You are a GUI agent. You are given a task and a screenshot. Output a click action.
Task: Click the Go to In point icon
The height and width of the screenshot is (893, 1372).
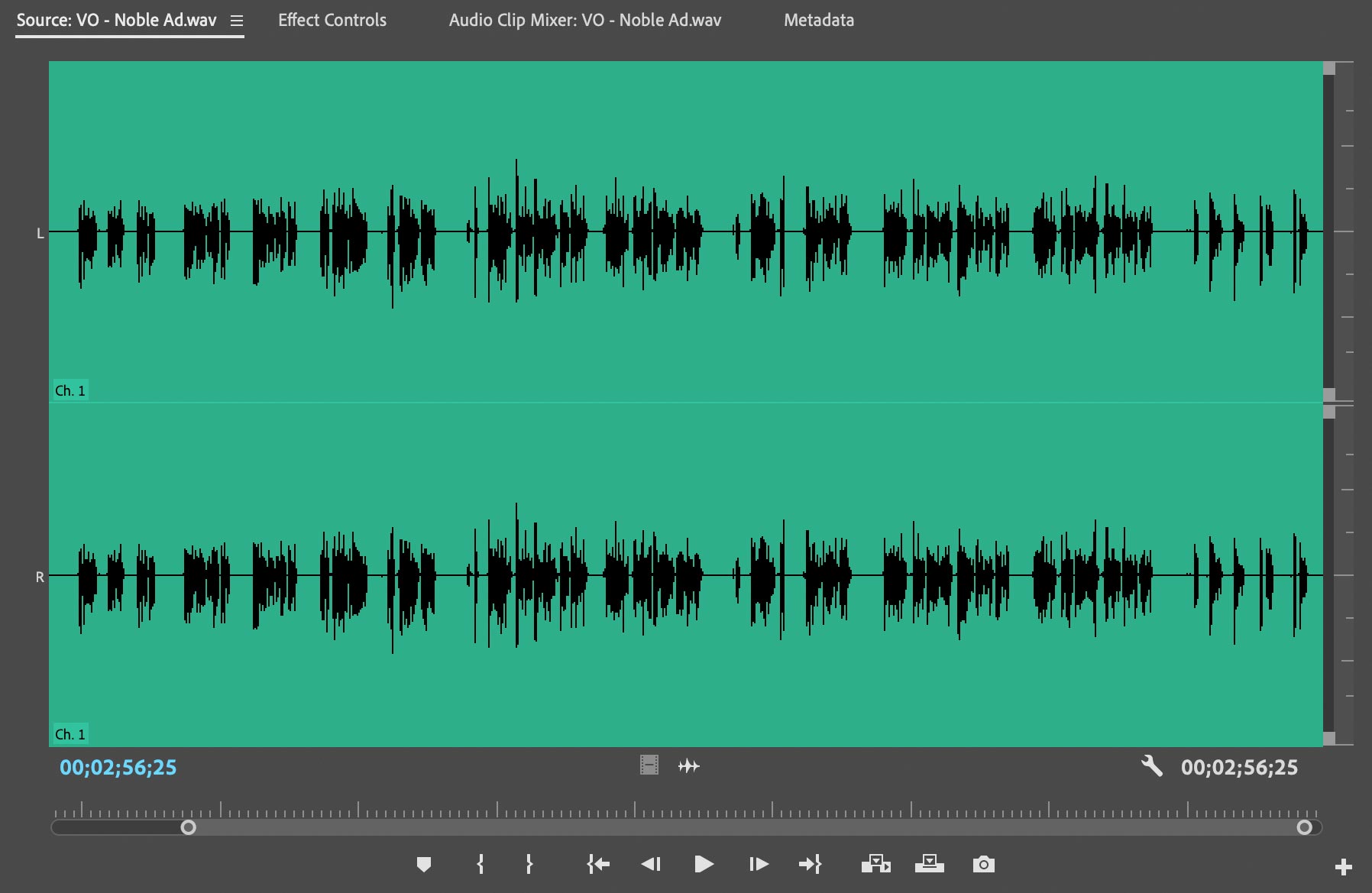coord(599,864)
